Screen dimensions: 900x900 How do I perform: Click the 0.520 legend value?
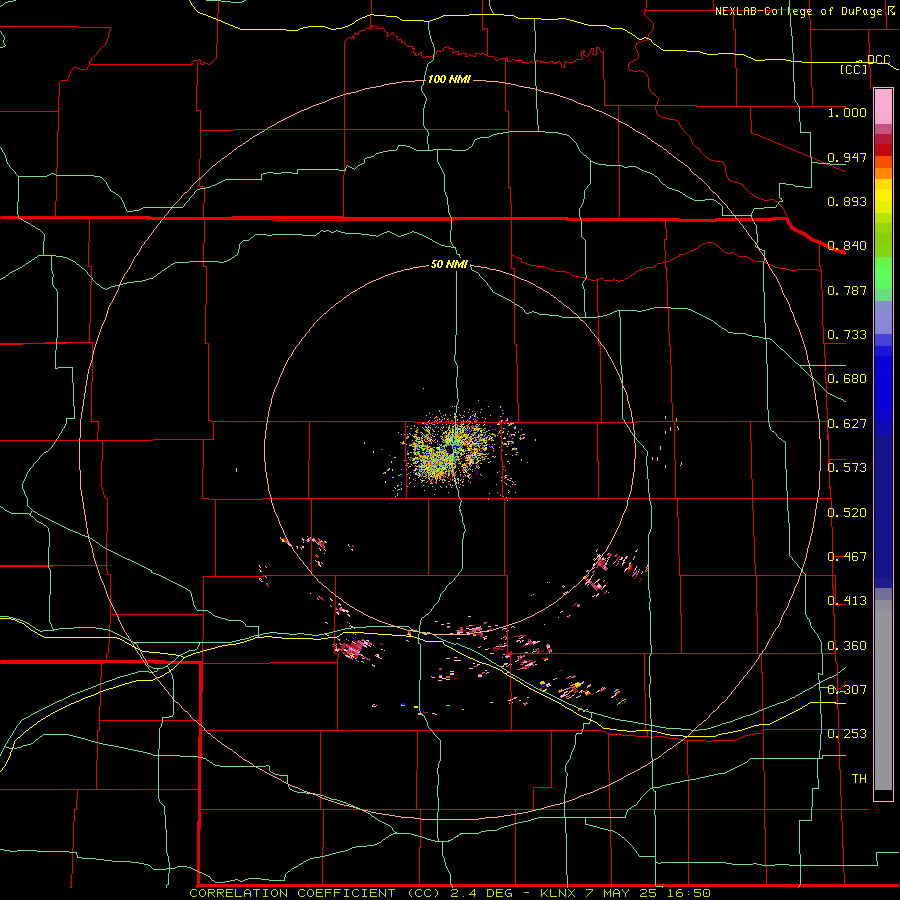[847, 513]
